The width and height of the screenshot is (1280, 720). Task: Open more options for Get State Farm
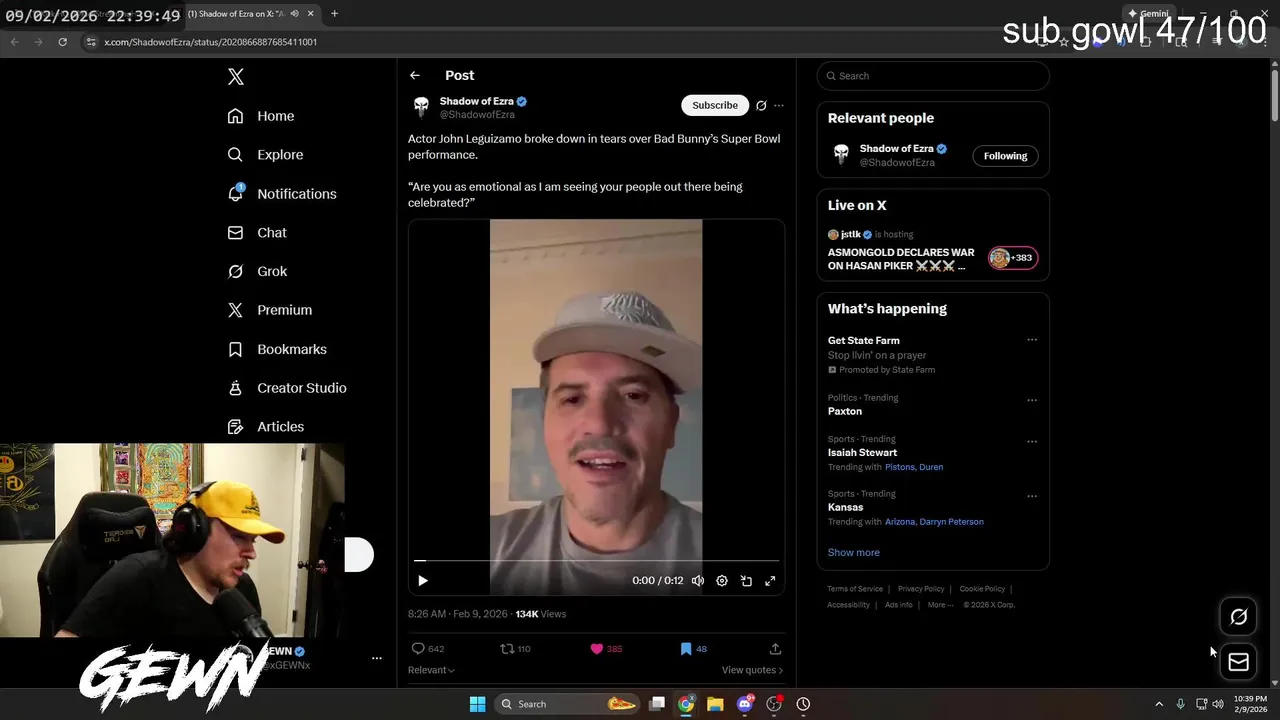click(x=1032, y=340)
